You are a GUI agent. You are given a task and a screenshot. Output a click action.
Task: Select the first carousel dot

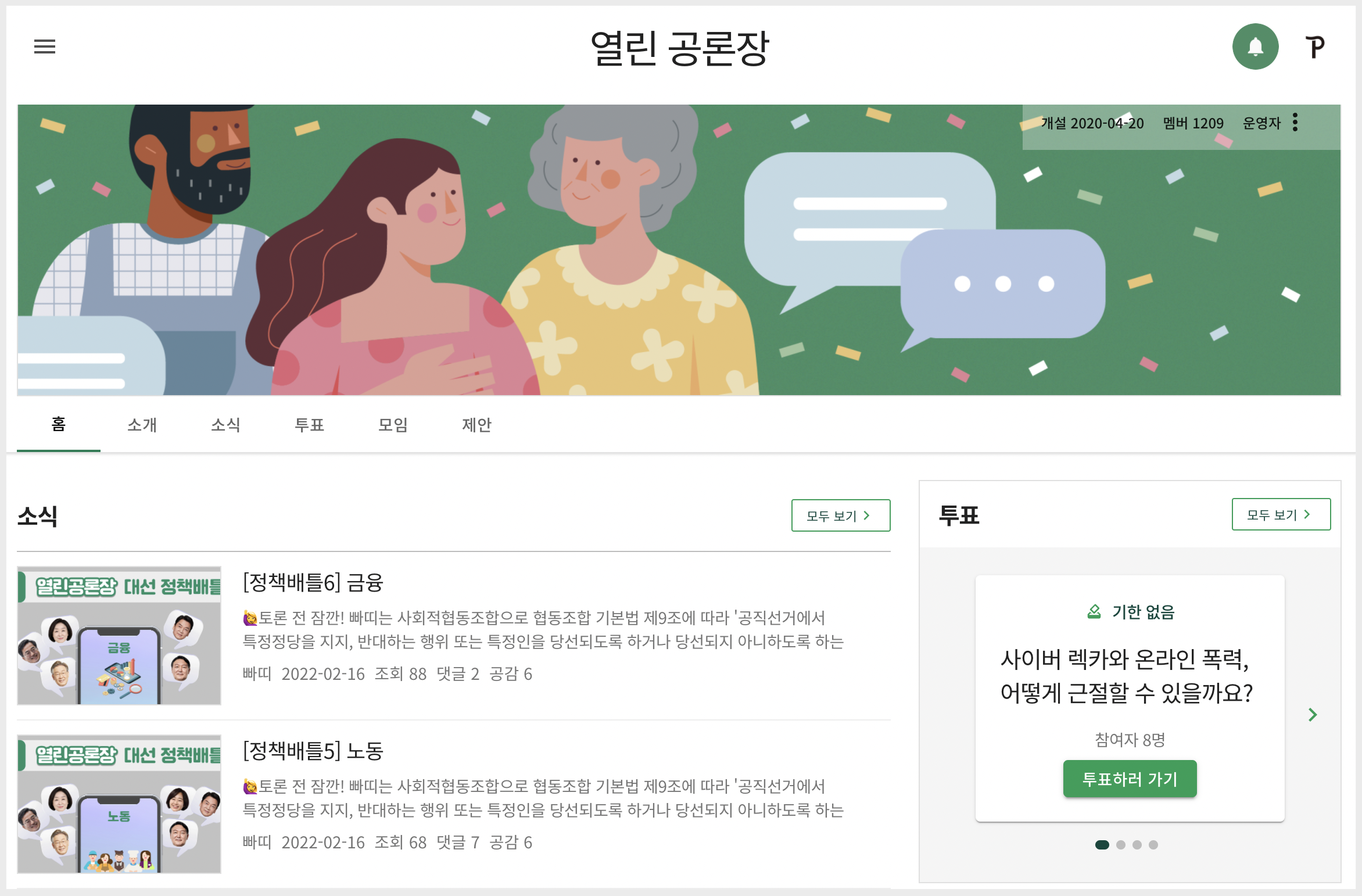(1102, 845)
